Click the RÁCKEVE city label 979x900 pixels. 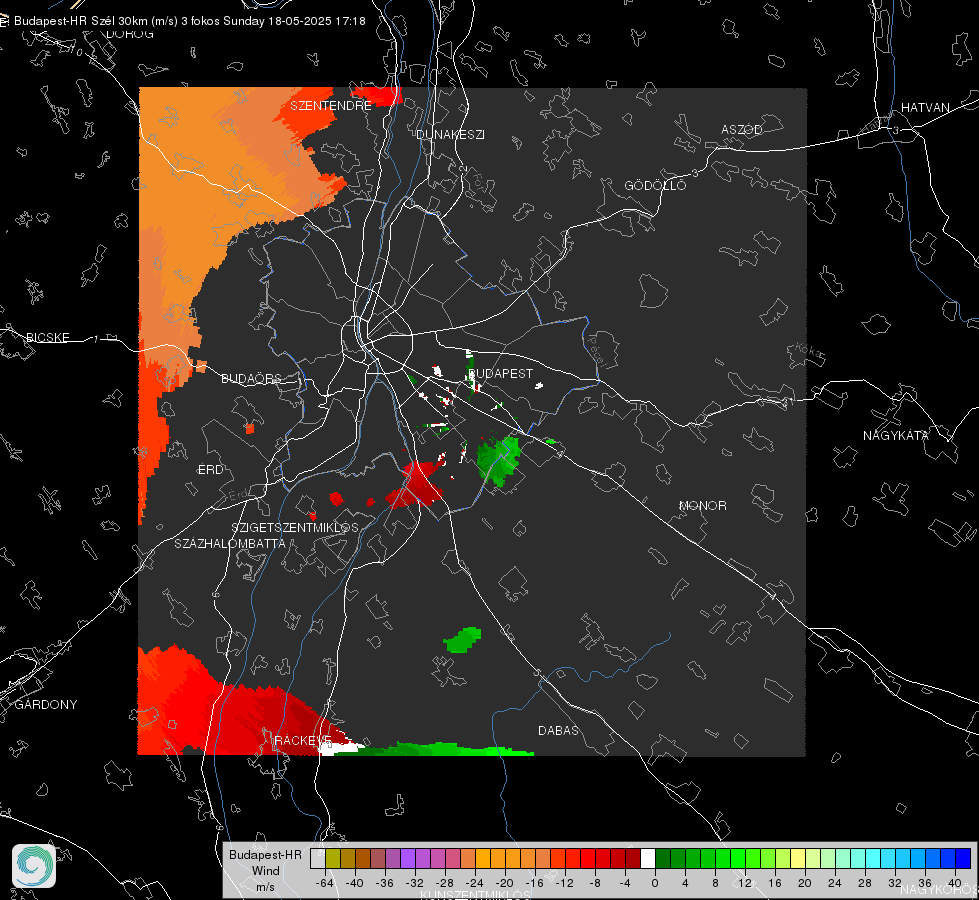click(x=303, y=741)
